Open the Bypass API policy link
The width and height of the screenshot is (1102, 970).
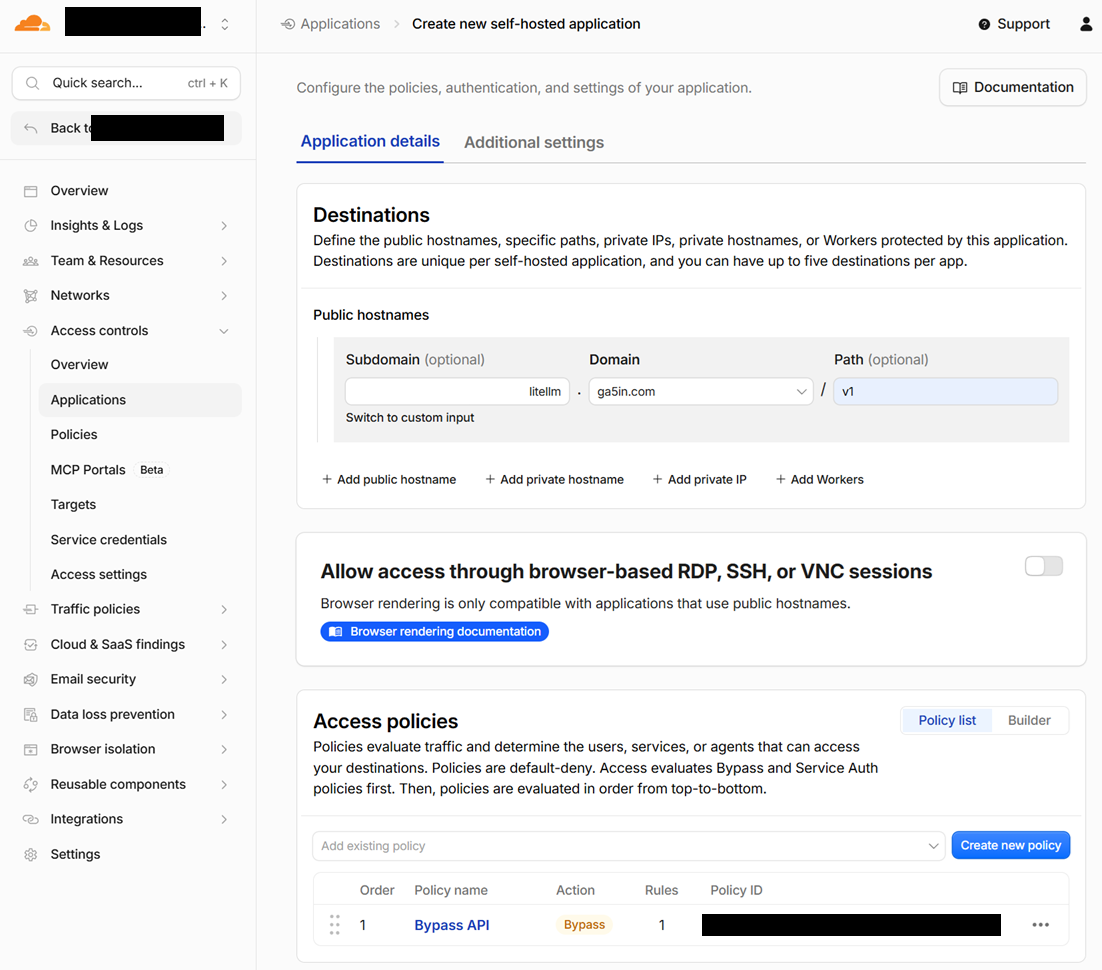452,925
